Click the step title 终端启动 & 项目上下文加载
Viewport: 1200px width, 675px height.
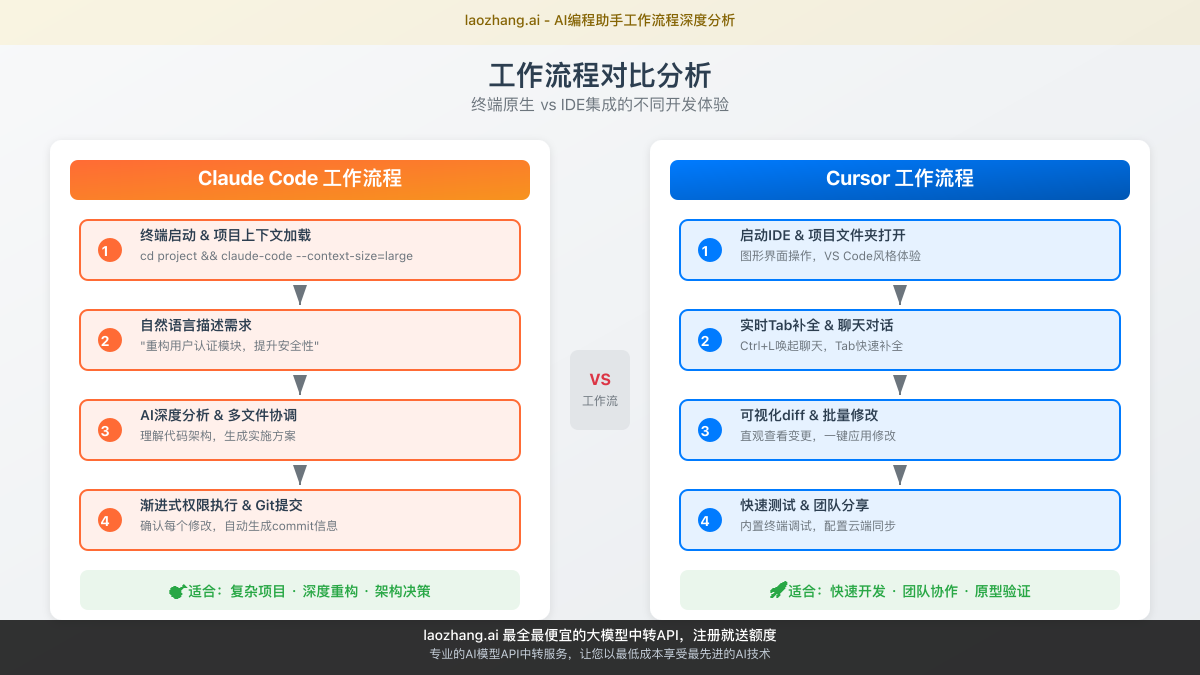pyautogui.click(x=225, y=235)
